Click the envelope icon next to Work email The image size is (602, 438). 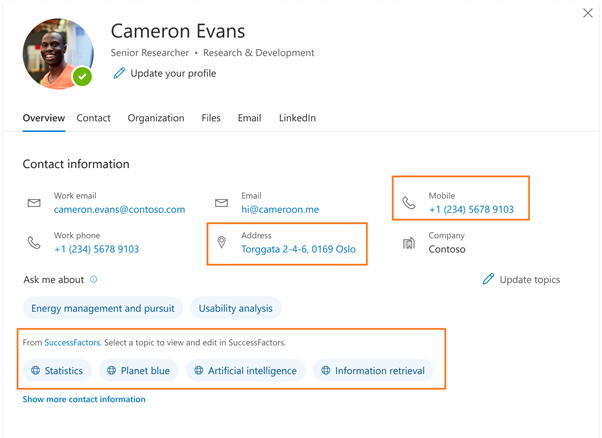tap(34, 203)
